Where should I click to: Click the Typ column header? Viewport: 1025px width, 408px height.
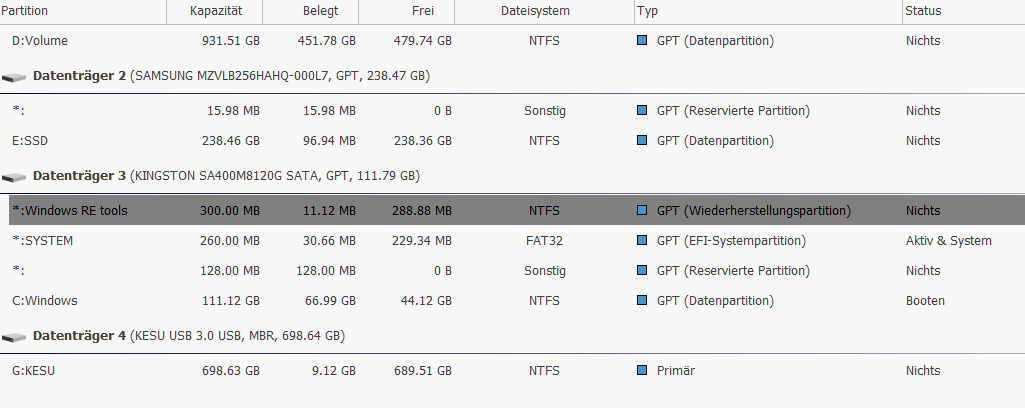click(768, 11)
